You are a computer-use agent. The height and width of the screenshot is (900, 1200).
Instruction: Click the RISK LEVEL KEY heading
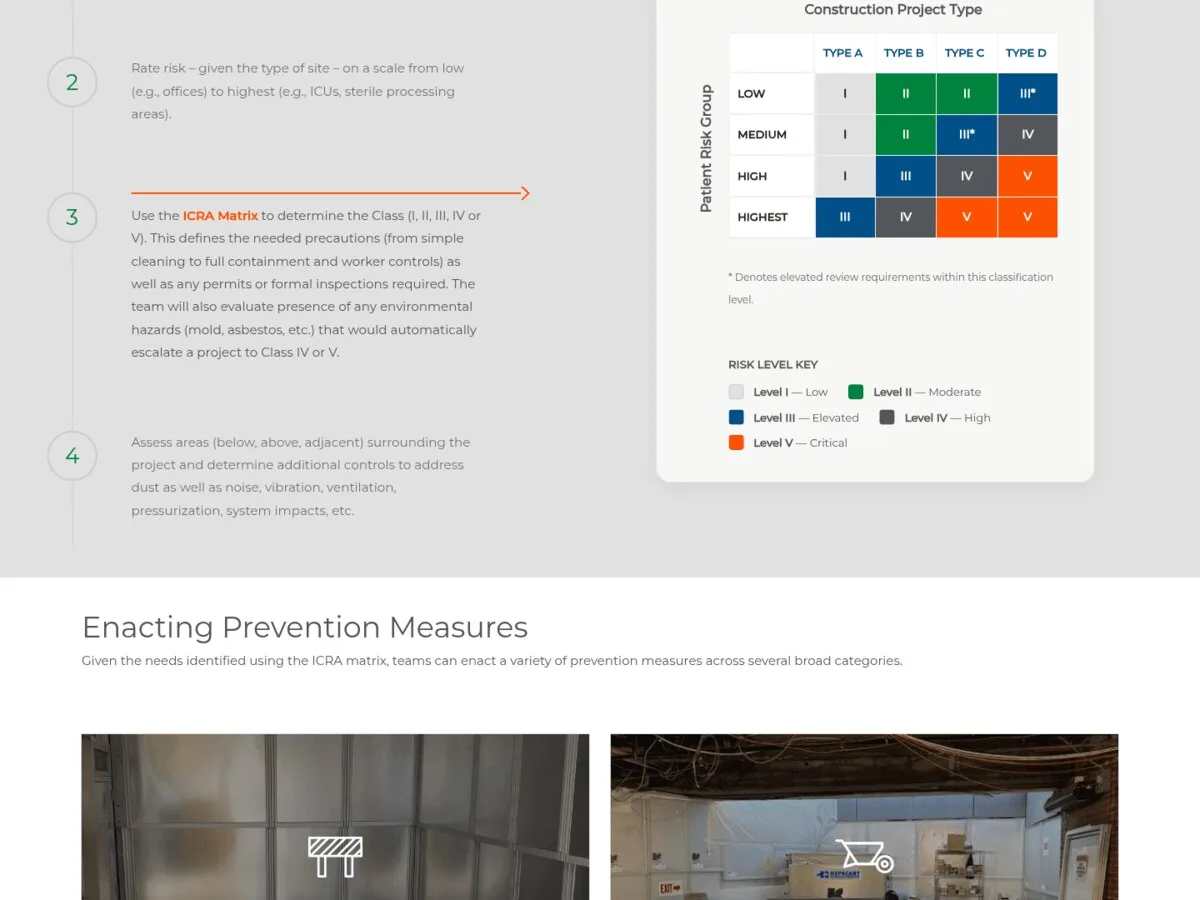(773, 365)
